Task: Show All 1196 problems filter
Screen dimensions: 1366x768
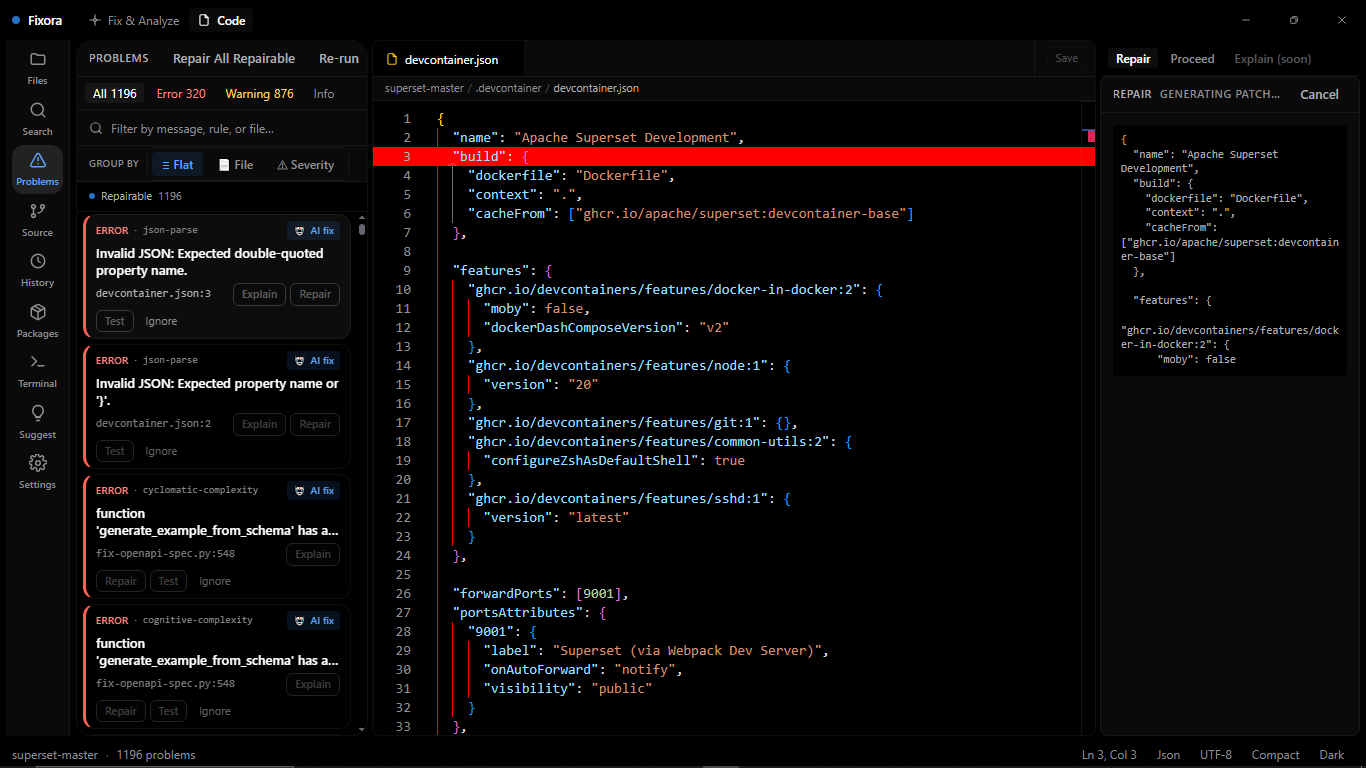Action: point(115,94)
